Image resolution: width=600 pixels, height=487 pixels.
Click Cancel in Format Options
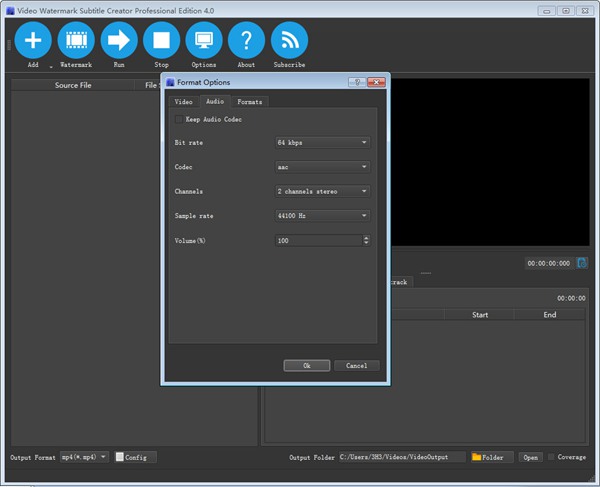pos(357,366)
